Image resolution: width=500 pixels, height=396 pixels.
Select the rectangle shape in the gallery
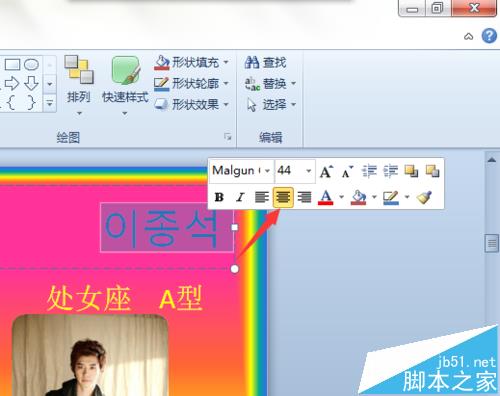(12, 64)
